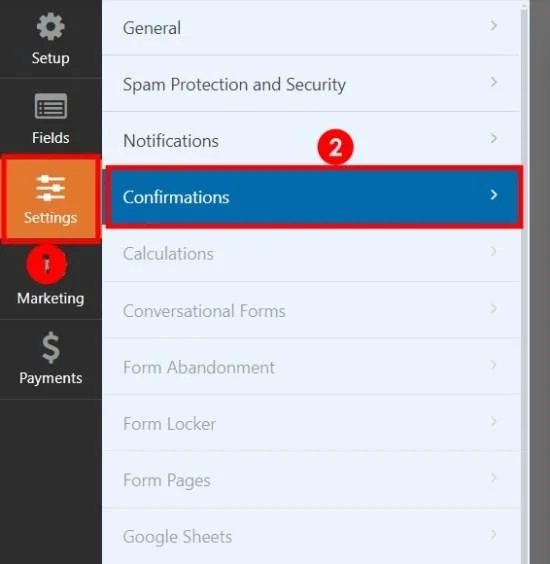Open the Confirmations settings panel
The image size is (550, 564).
pos(314,197)
